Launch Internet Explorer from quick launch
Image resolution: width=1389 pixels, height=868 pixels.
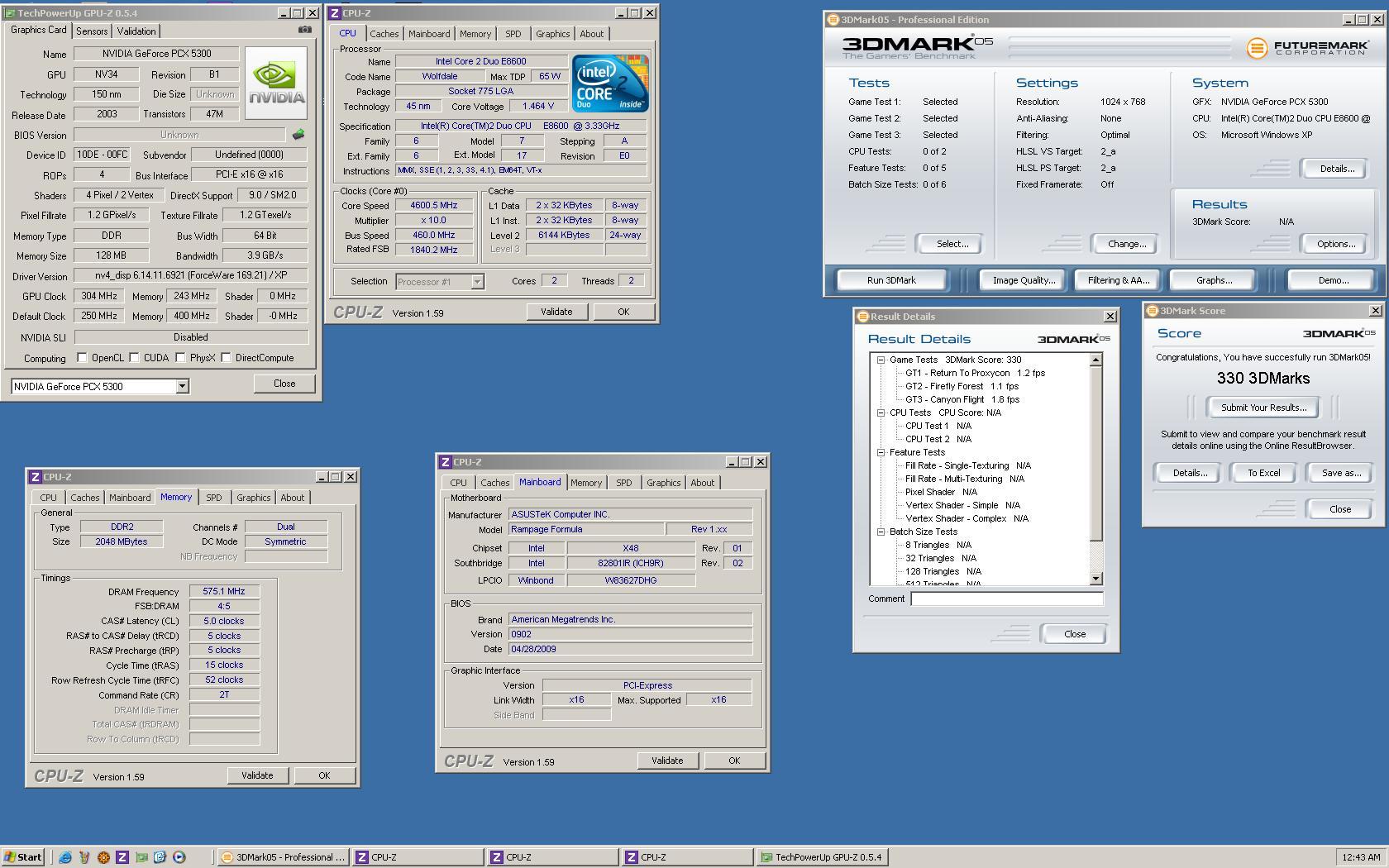65,857
